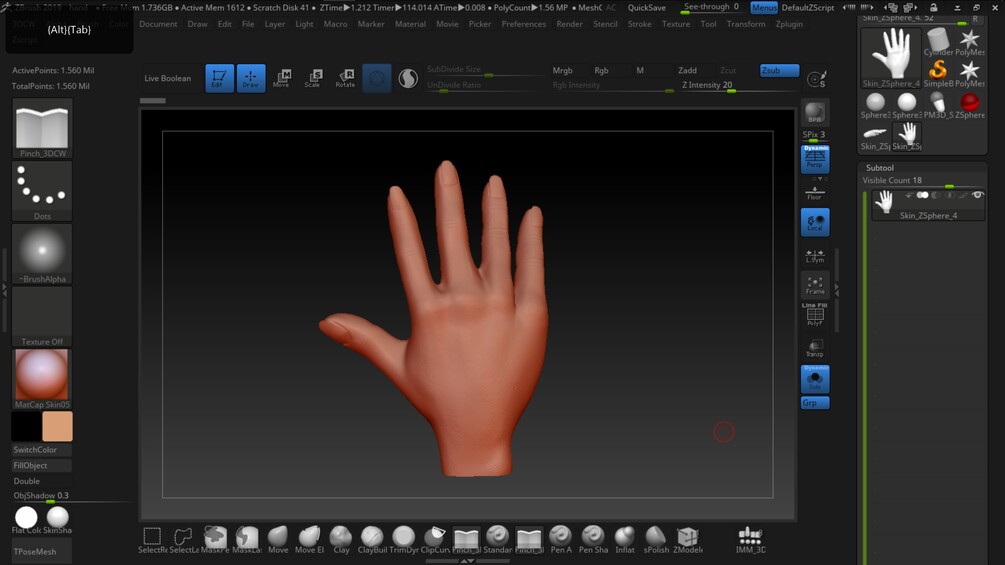The height and width of the screenshot is (565, 1005).
Task: Toggle Dynamic Solo mode
Action: pos(815,379)
